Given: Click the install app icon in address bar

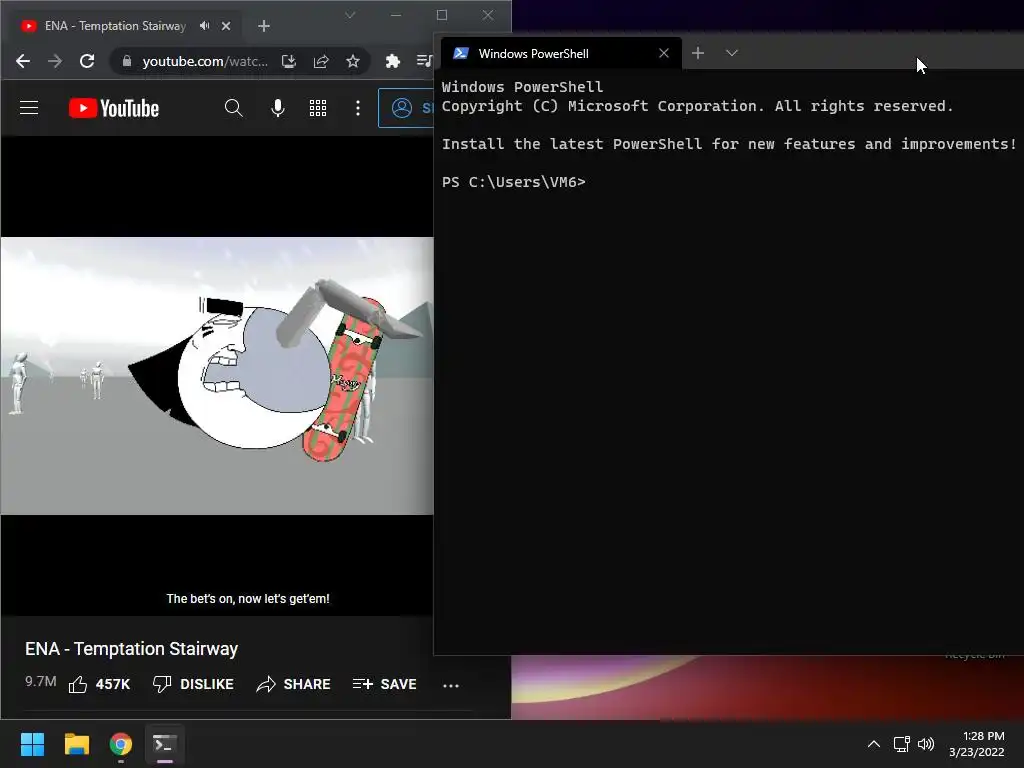Looking at the screenshot, I should point(289,61).
